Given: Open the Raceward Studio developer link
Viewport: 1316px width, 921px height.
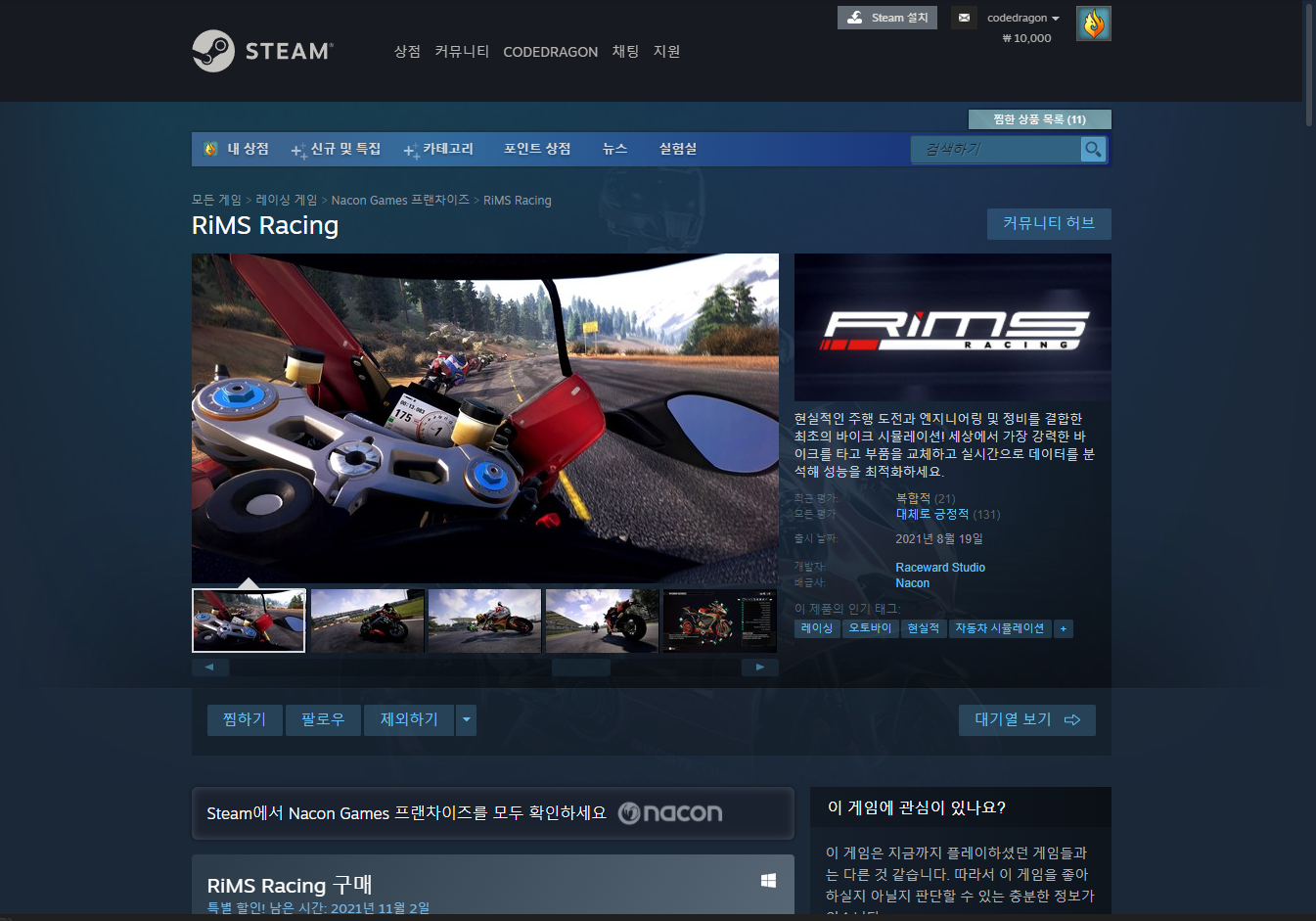Looking at the screenshot, I should pos(940,568).
